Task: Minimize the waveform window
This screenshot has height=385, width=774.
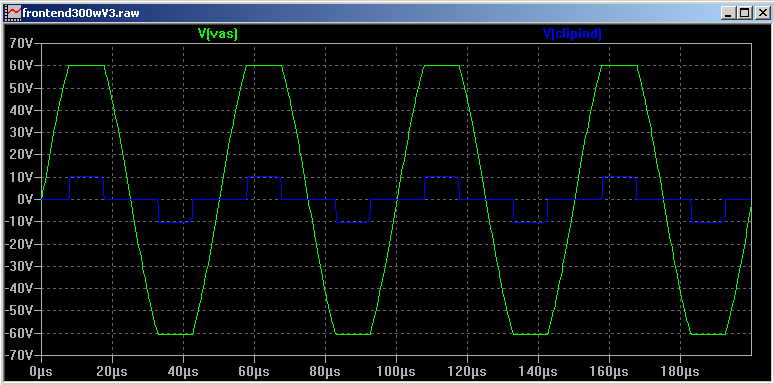Action: 729,13
